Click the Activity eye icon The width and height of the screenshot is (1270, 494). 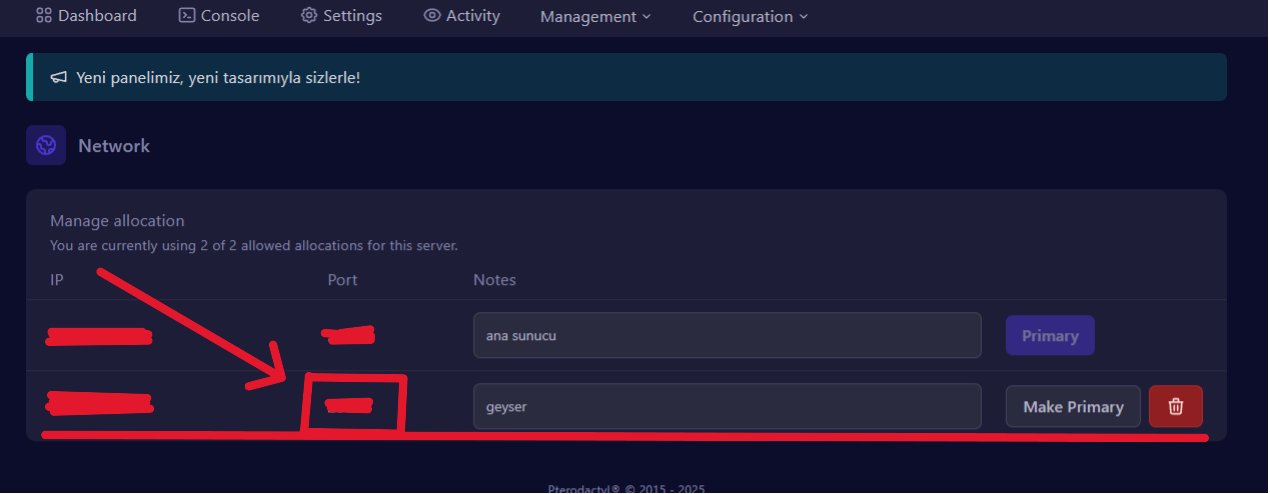[432, 16]
